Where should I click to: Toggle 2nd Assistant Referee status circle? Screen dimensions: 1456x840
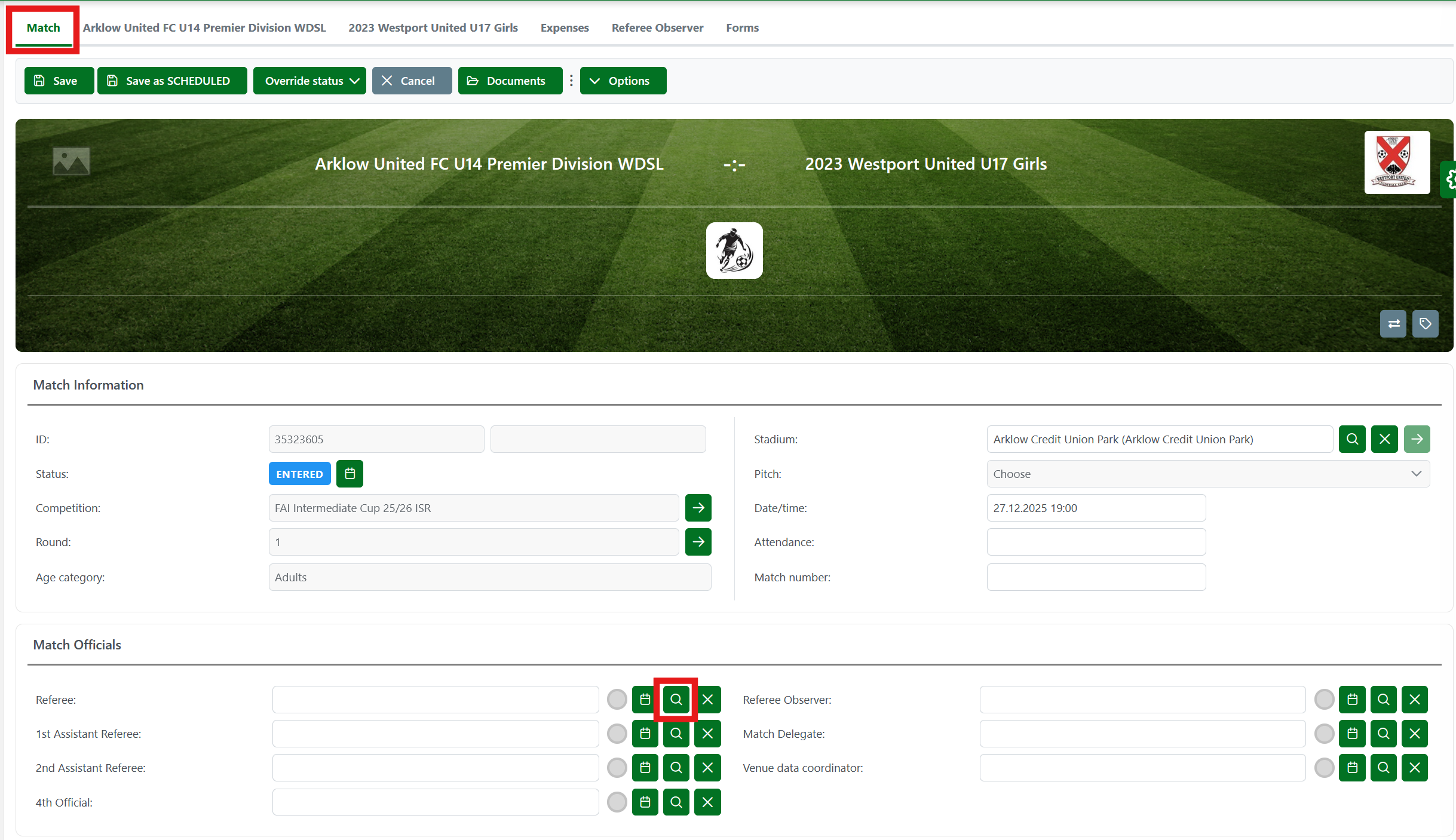[x=617, y=768]
